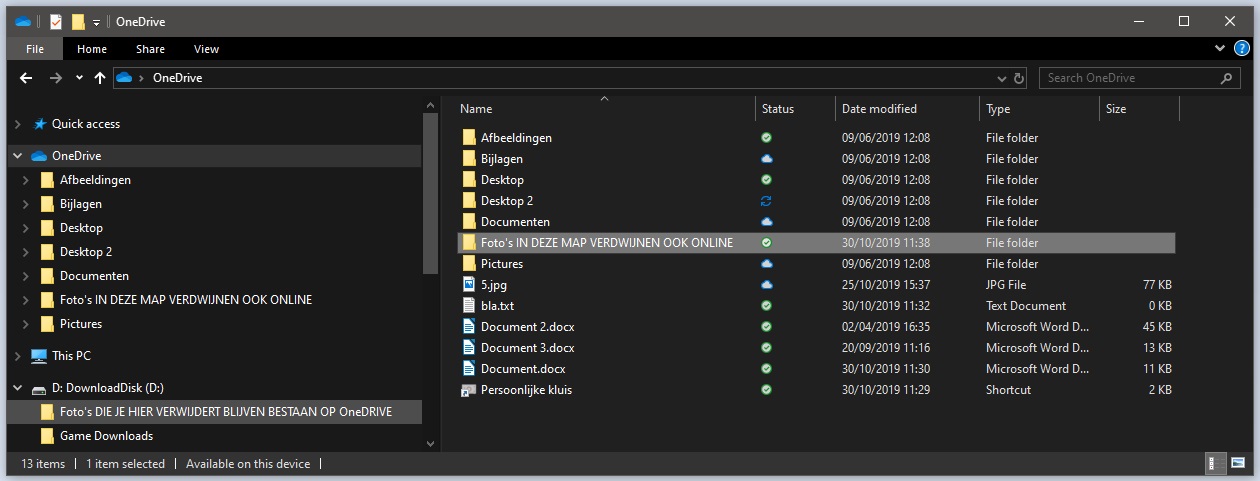Switch to the Details view layout
Screen dimensions: 1260x481
(x=1213, y=464)
